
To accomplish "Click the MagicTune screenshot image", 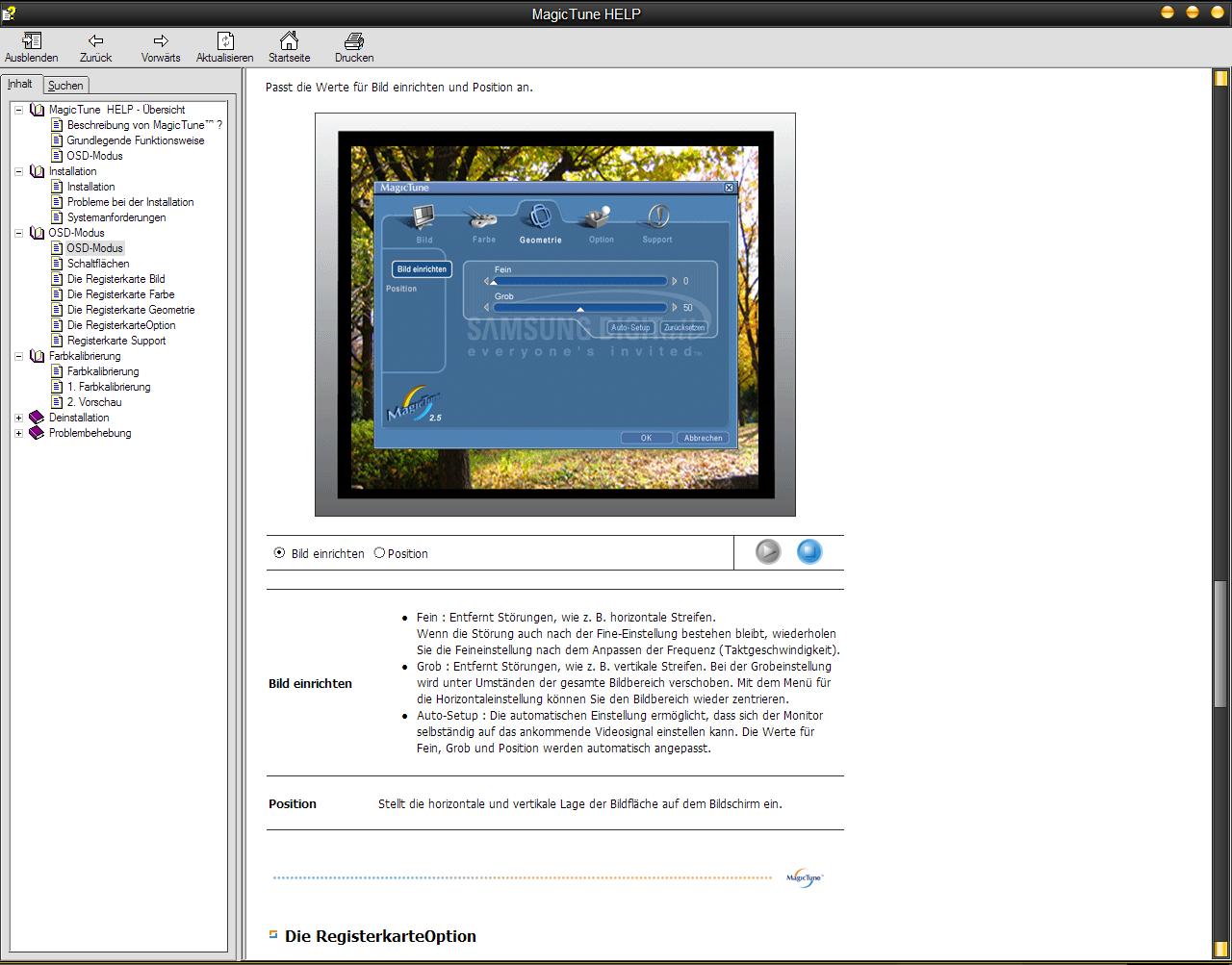I will pyautogui.click(x=555, y=315).
